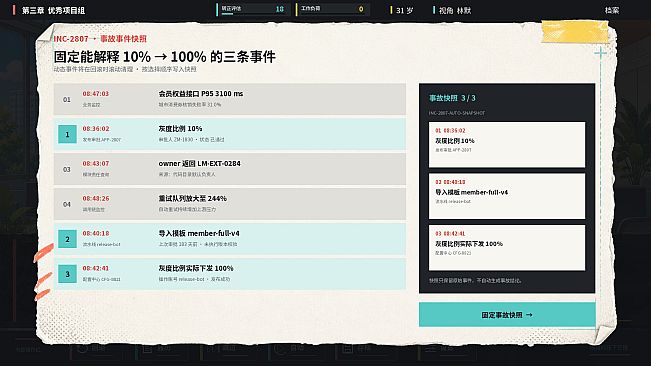Click the 视角 林默 perspective indicator
The width and height of the screenshot is (651, 366).
pos(453,10)
